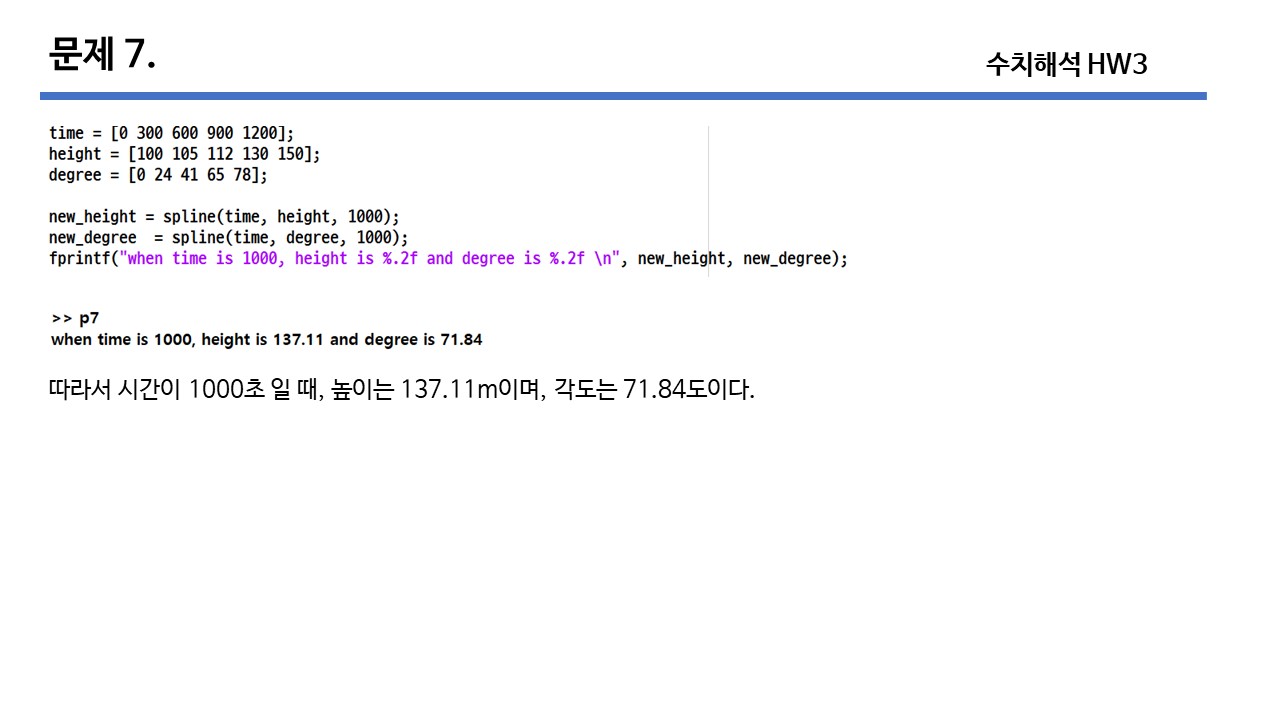Click the fprintf code line
This screenshot has height=720, width=1280.
(448, 258)
